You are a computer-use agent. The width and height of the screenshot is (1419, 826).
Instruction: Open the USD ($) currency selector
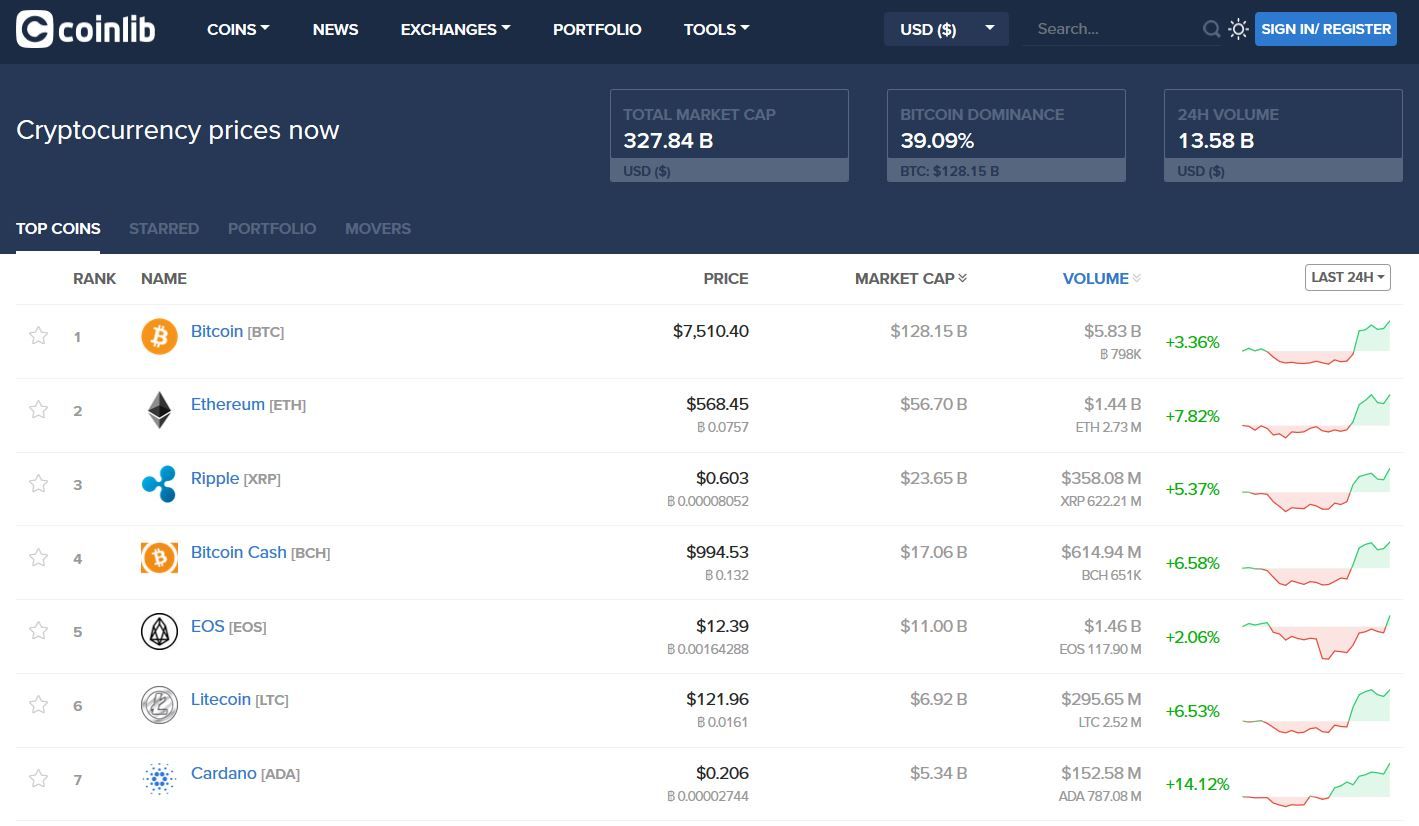(946, 29)
